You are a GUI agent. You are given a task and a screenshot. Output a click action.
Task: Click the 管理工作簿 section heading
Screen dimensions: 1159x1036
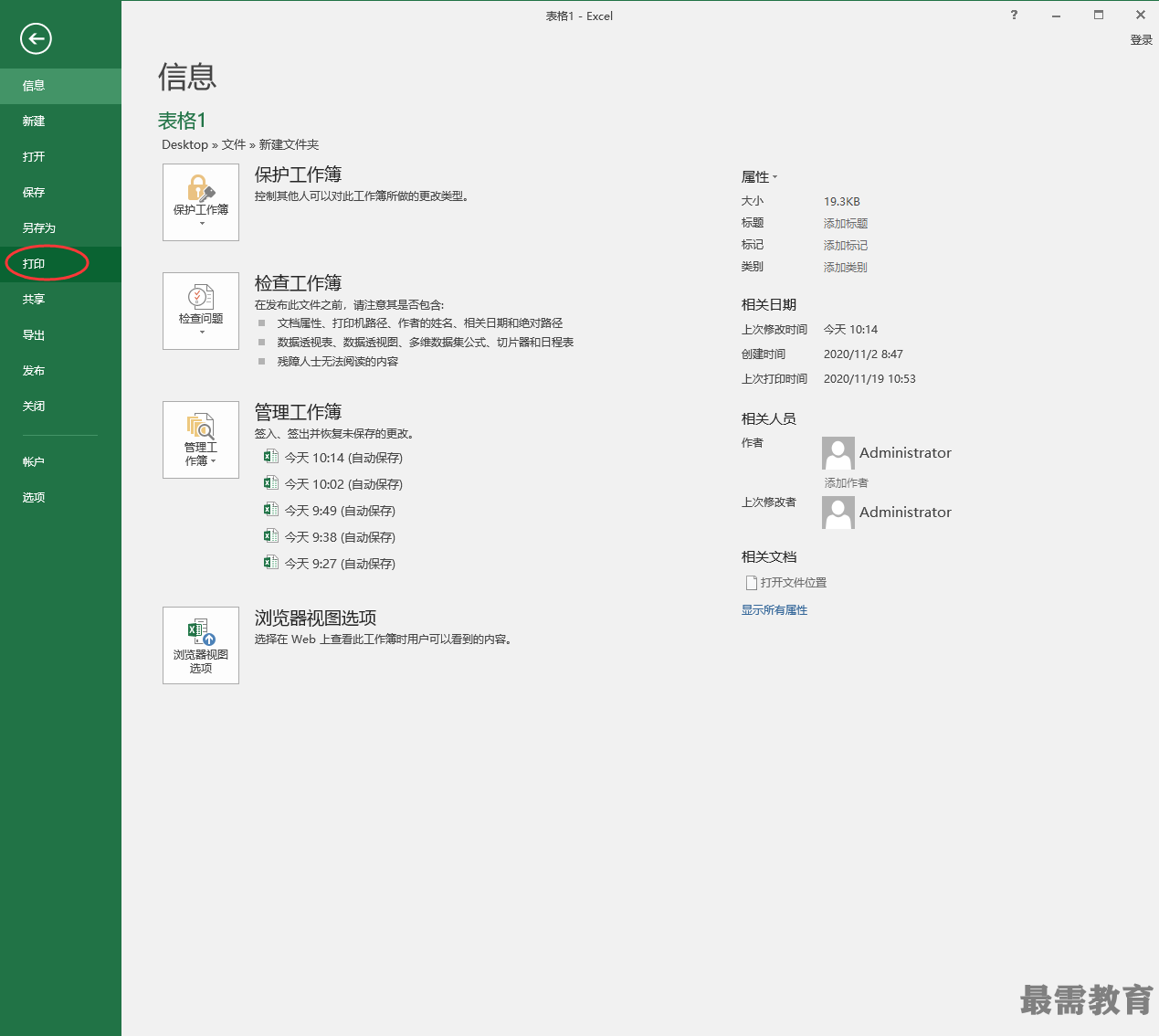(x=298, y=412)
